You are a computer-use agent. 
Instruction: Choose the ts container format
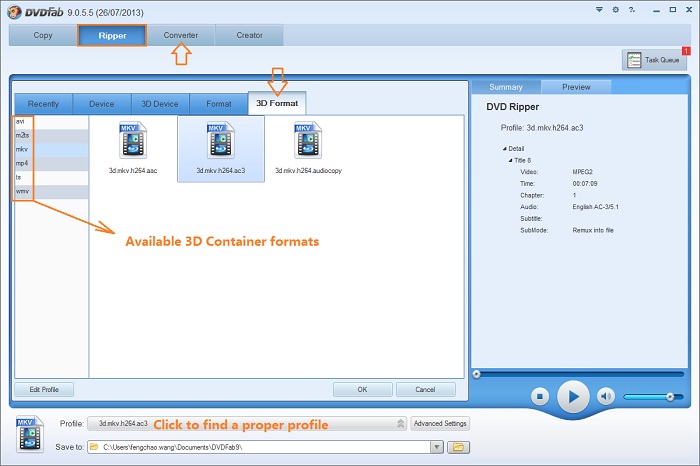coord(51,178)
